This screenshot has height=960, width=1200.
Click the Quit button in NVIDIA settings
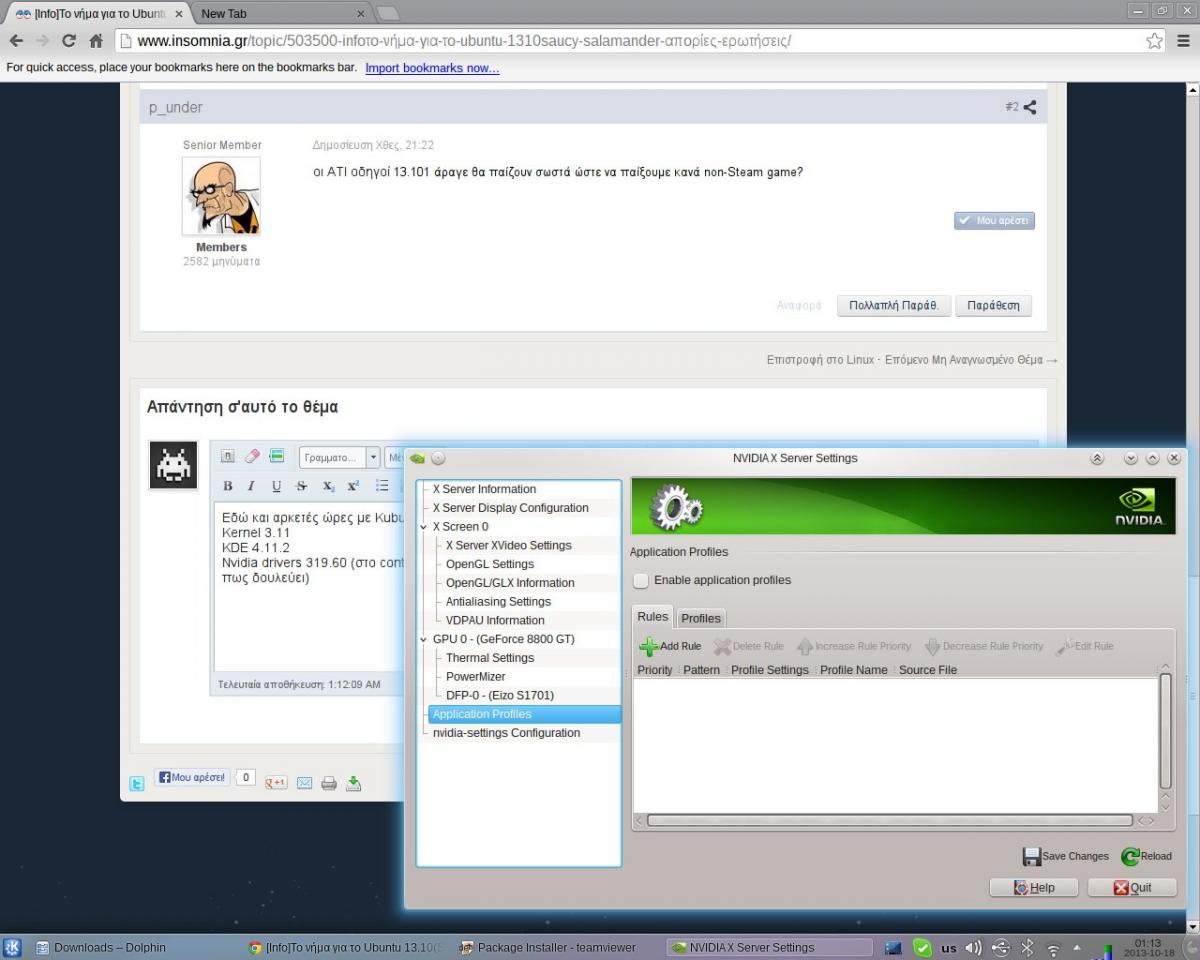[1132, 887]
